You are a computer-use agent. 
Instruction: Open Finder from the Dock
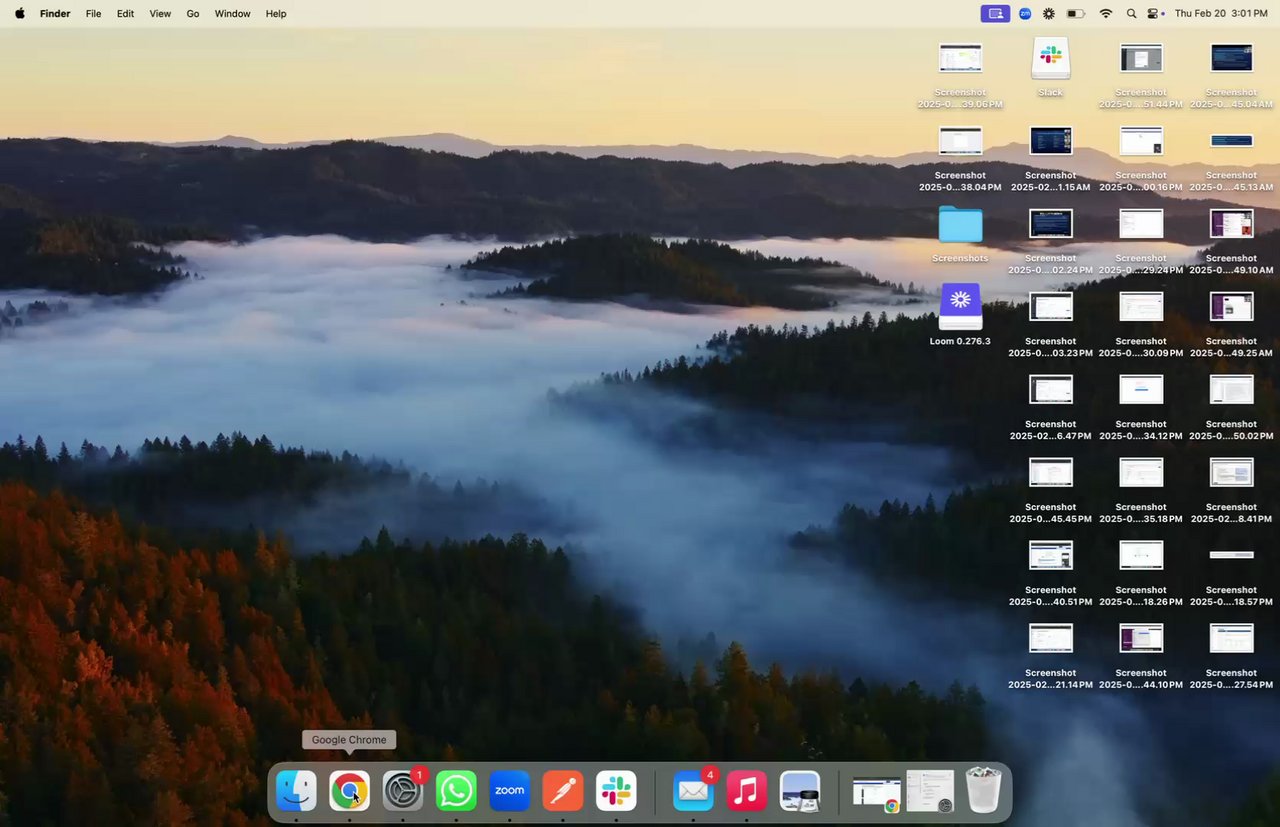296,791
